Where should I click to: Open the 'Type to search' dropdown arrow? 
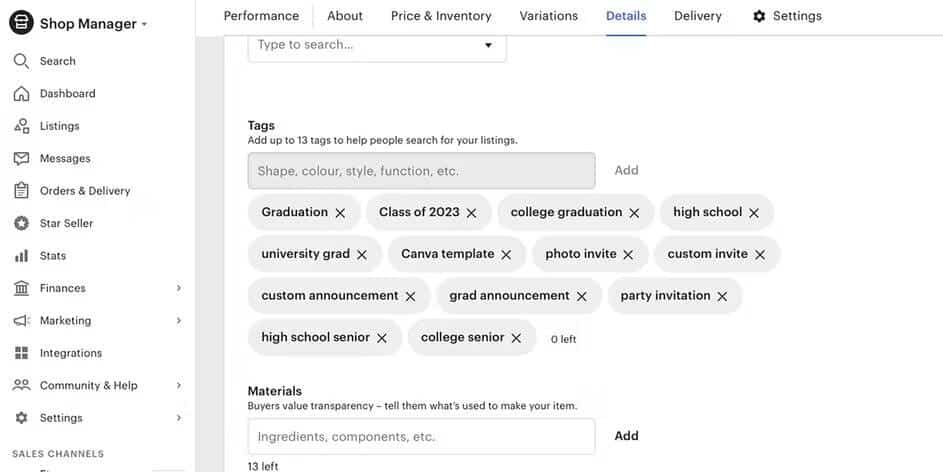[488, 45]
